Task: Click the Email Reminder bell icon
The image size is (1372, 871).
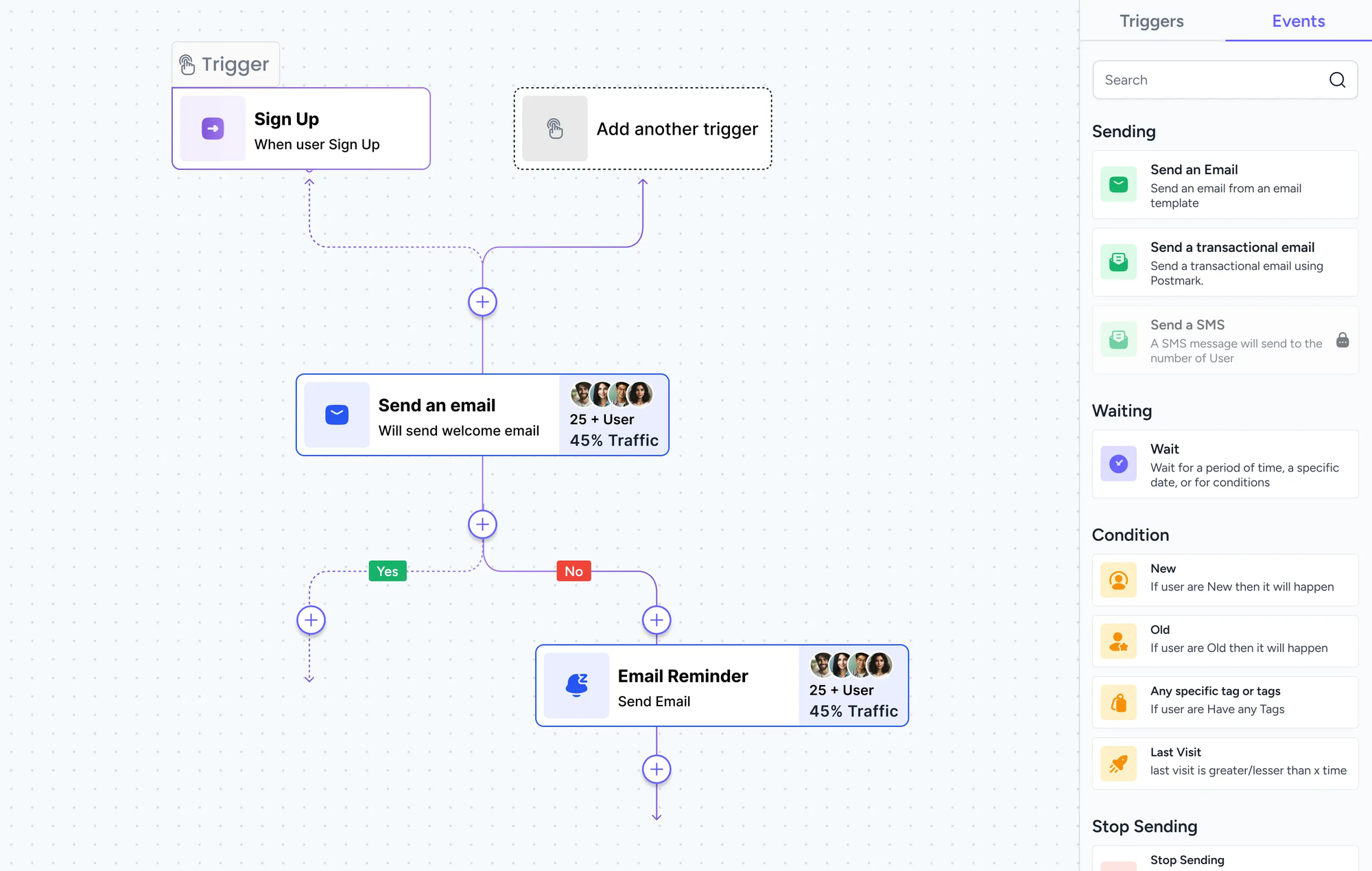Action: [576, 686]
